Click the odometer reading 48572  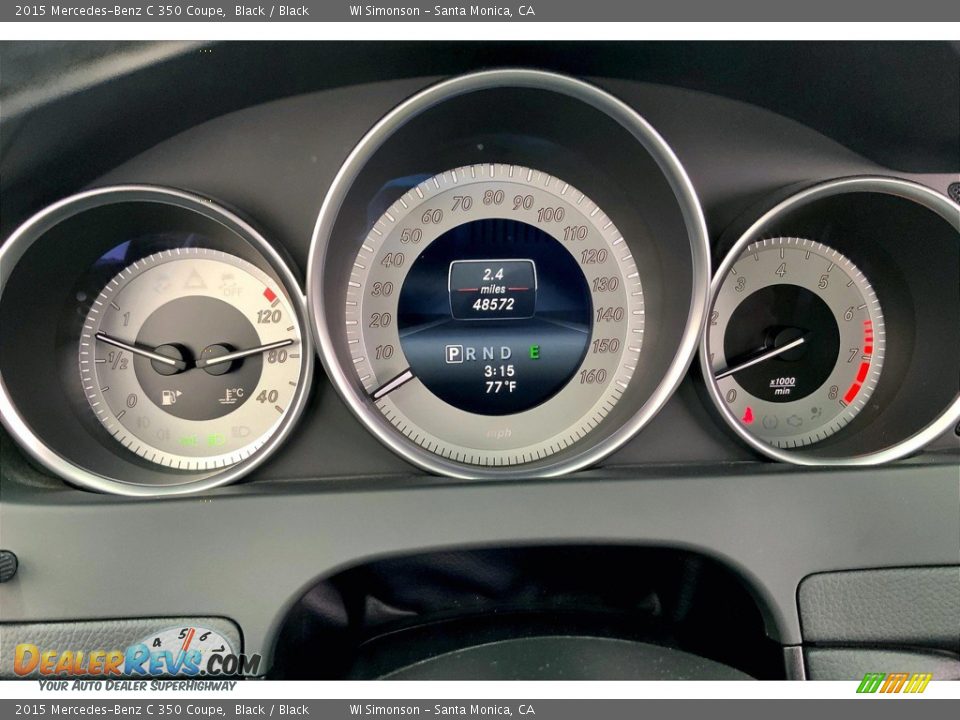493,304
